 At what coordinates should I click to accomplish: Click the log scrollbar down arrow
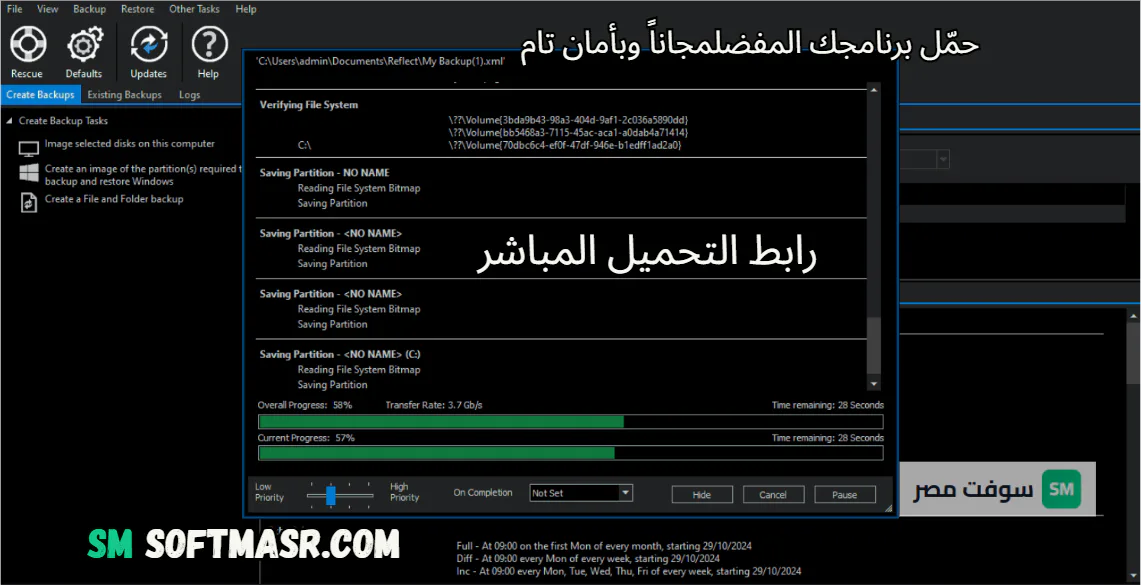coord(874,384)
